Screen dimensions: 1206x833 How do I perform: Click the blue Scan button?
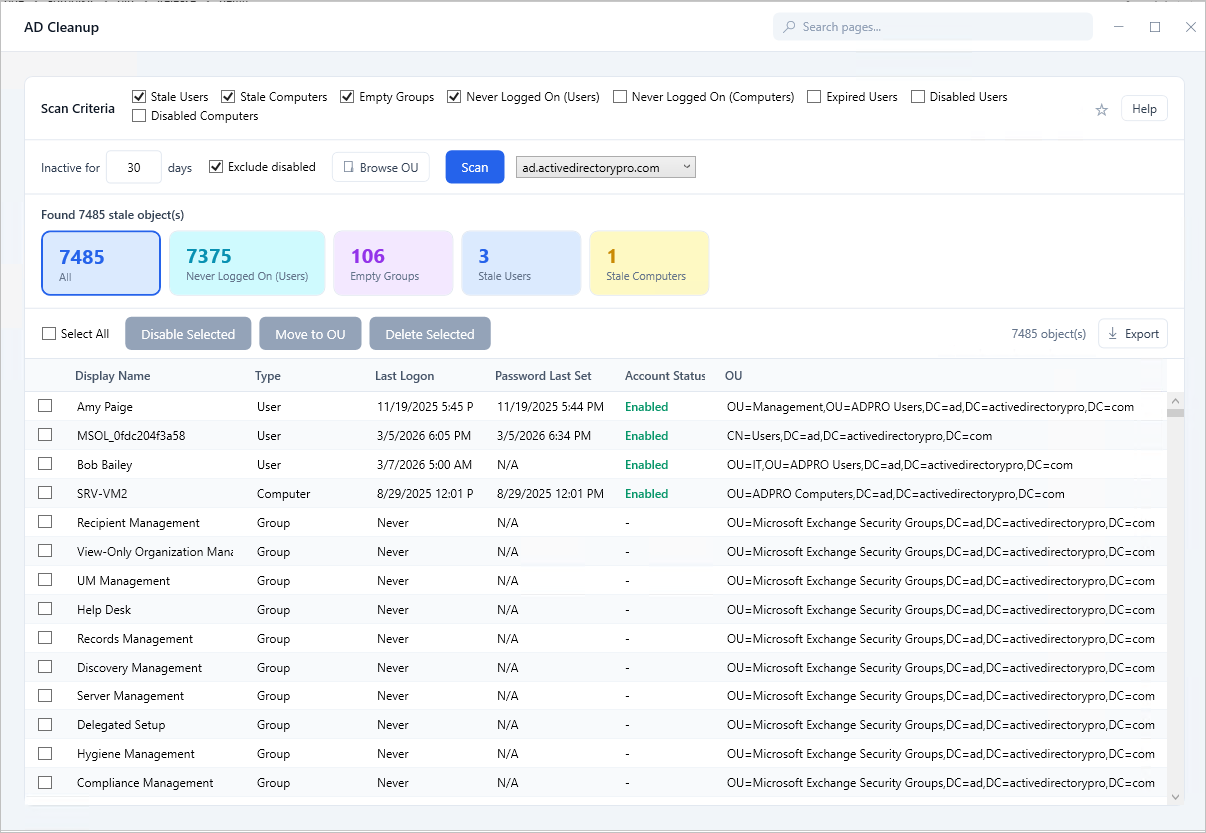(x=475, y=167)
